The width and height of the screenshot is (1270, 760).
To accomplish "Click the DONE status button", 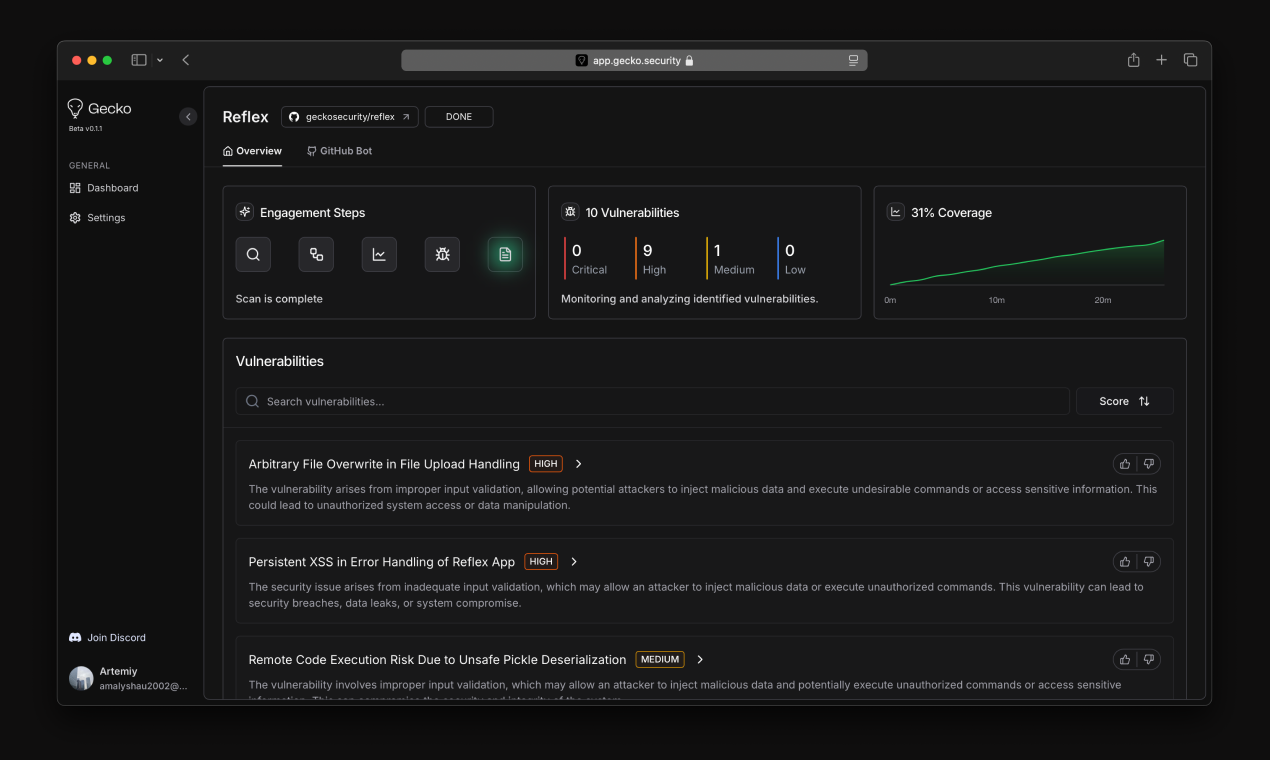I will click(459, 117).
